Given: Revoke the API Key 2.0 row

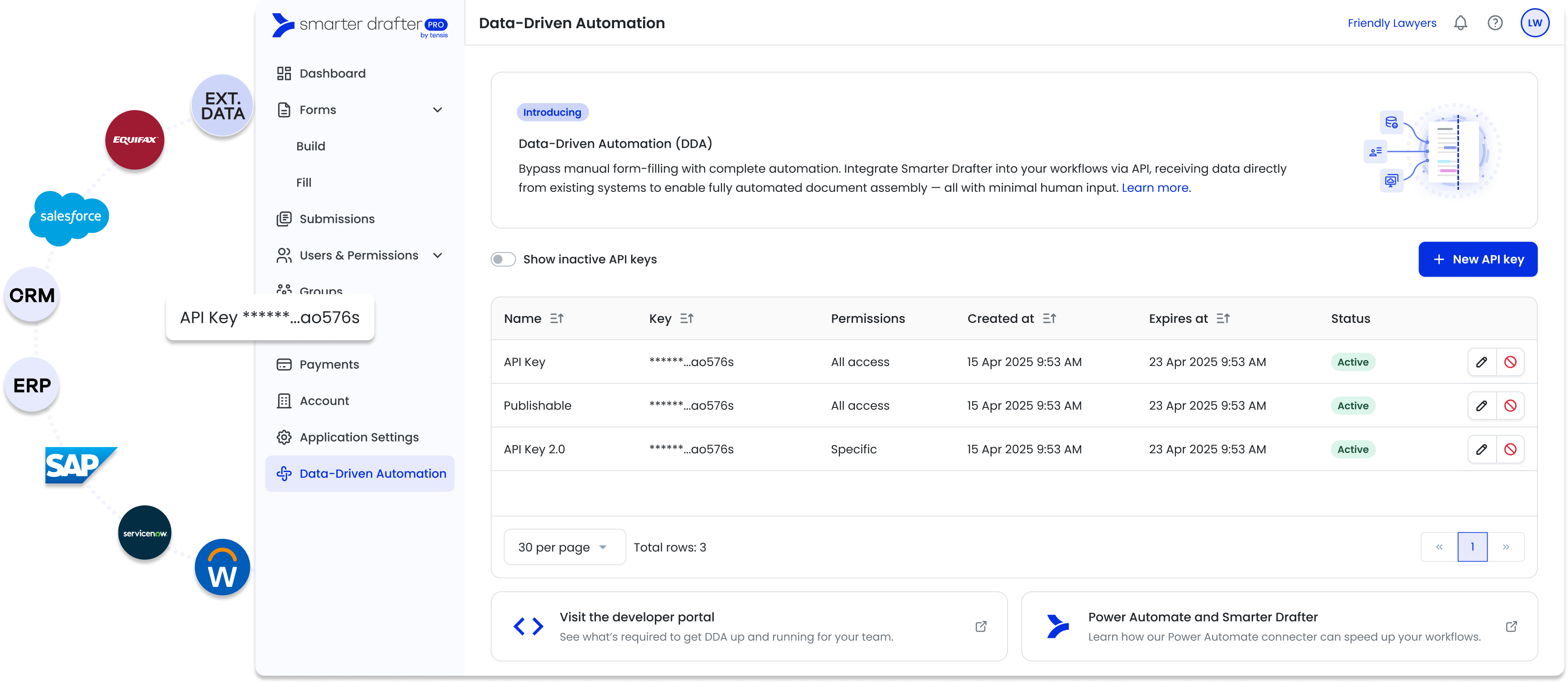Looking at the screenshot, I should point(1510,450).
